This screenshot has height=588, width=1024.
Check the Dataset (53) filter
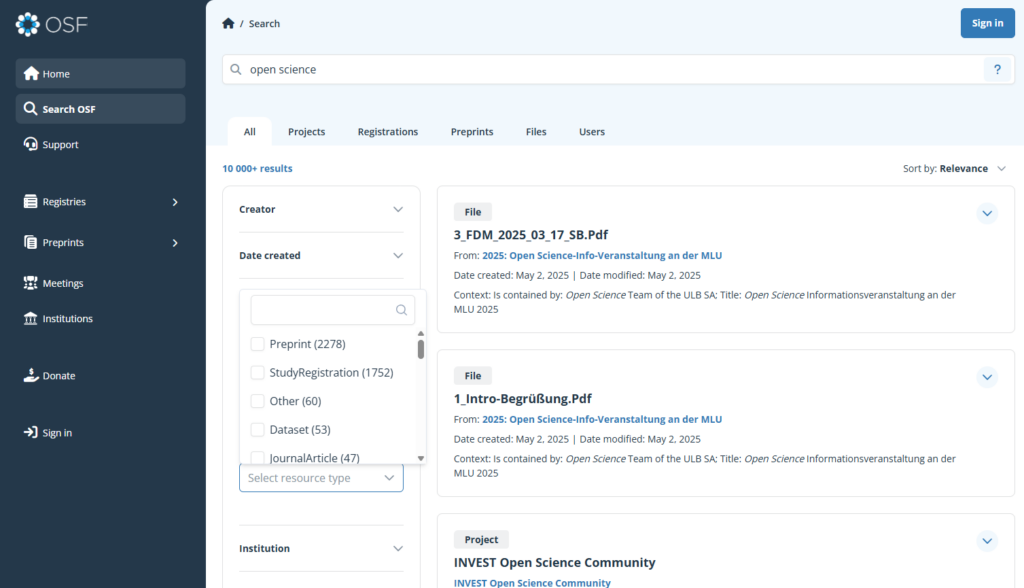point(257,429)
